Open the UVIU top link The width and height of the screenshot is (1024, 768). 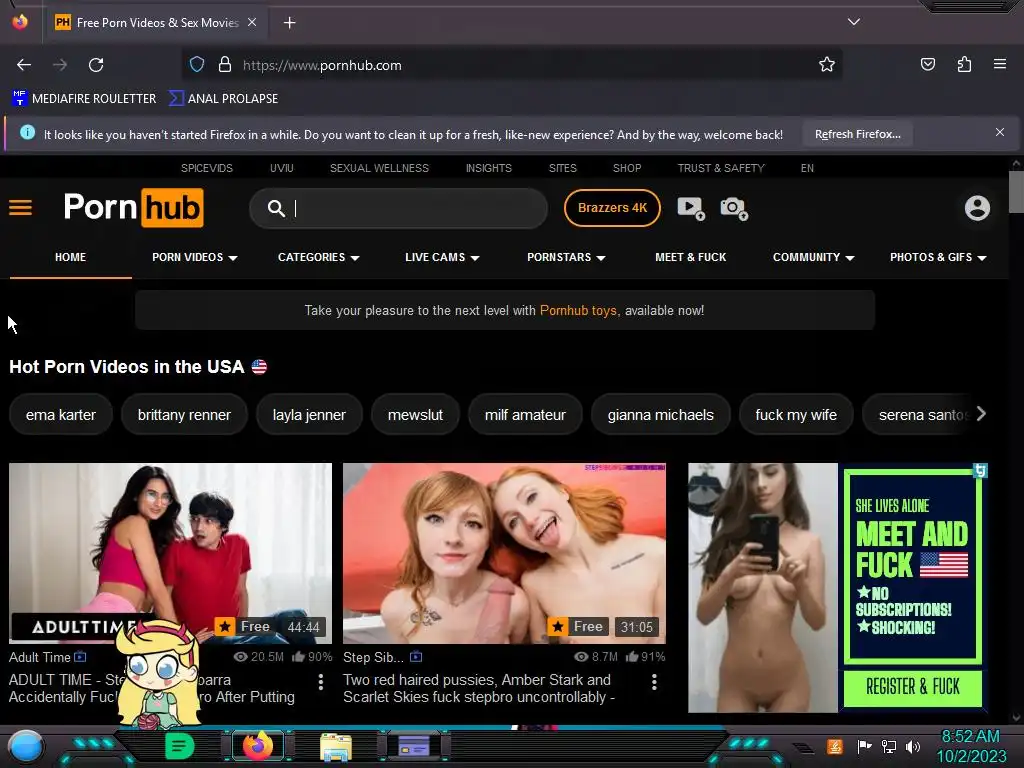point(282,168)
